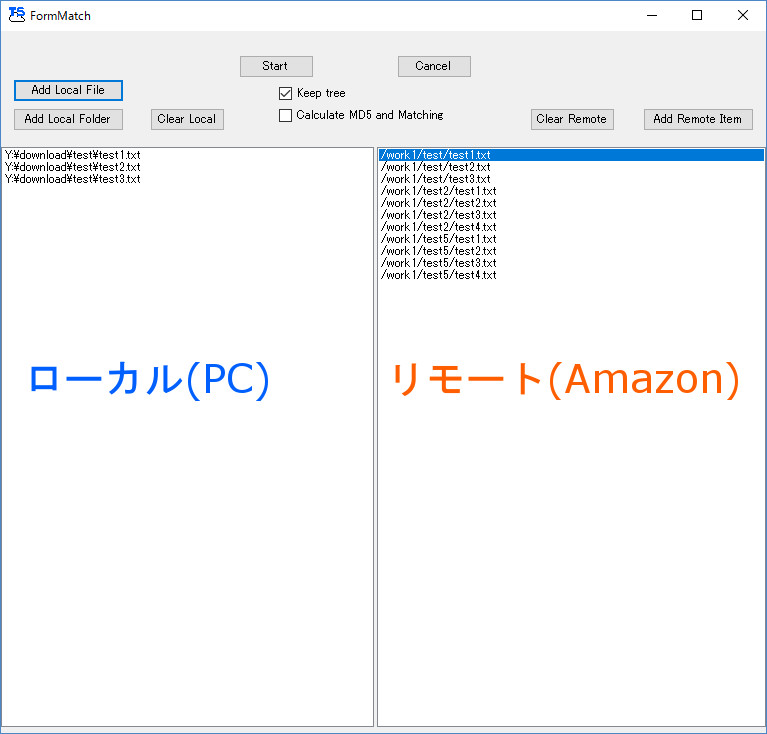Enable Calculate MD5 and Matching checkbox

click(x=286, y=115)
